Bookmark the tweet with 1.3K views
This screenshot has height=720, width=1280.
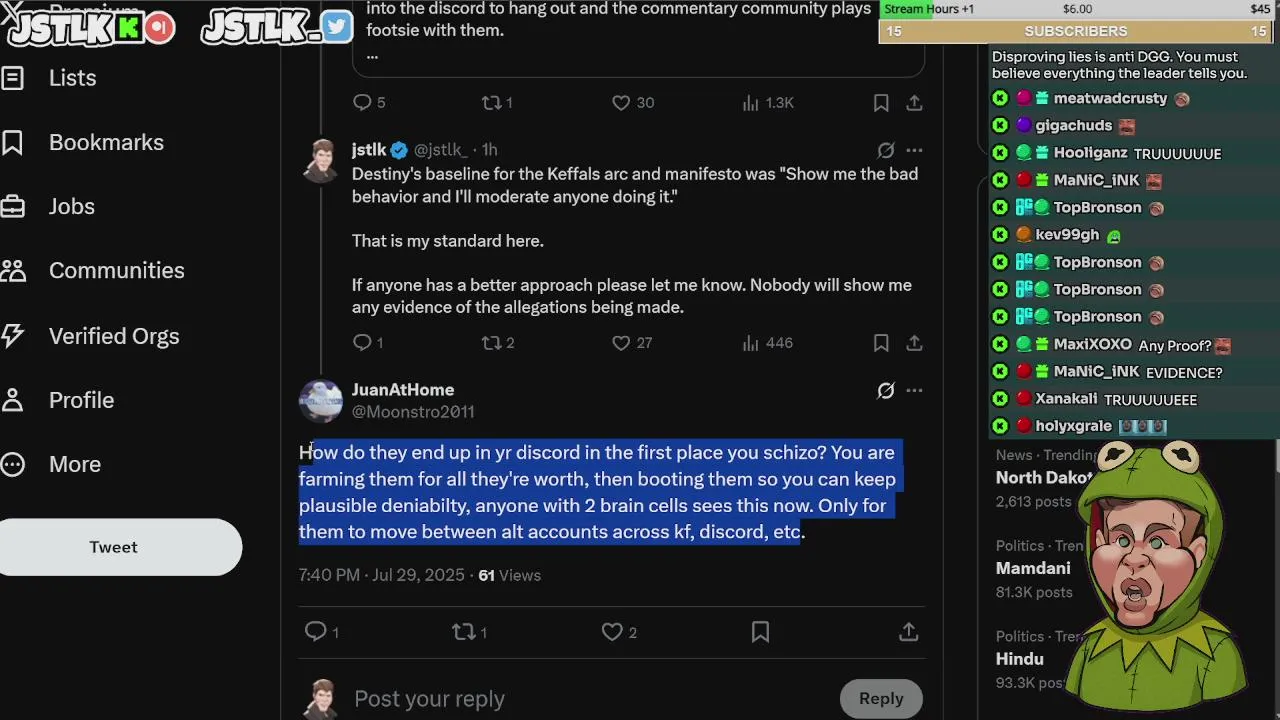pos(881,103)
